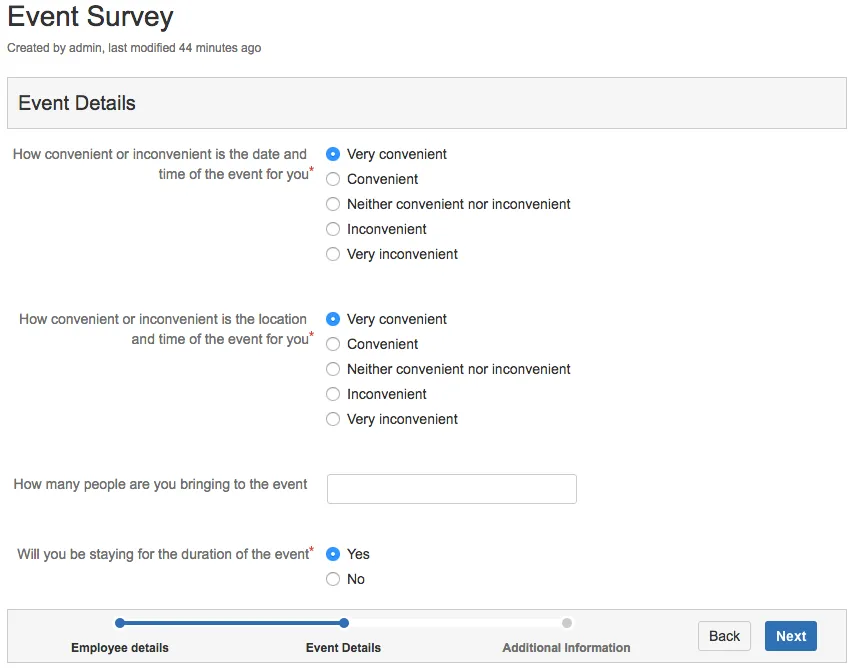Go Back to the previous page
The height and width of the screenshot is (668, 854).
point(724,636)
